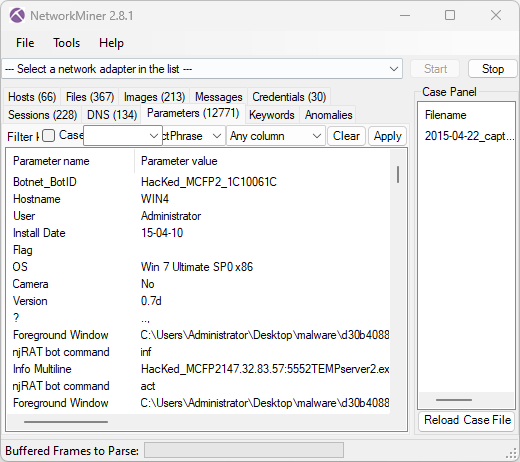This screenshot has height=462, width=520.
Task: Open the Tools menu
Action: tap(66, 43)
